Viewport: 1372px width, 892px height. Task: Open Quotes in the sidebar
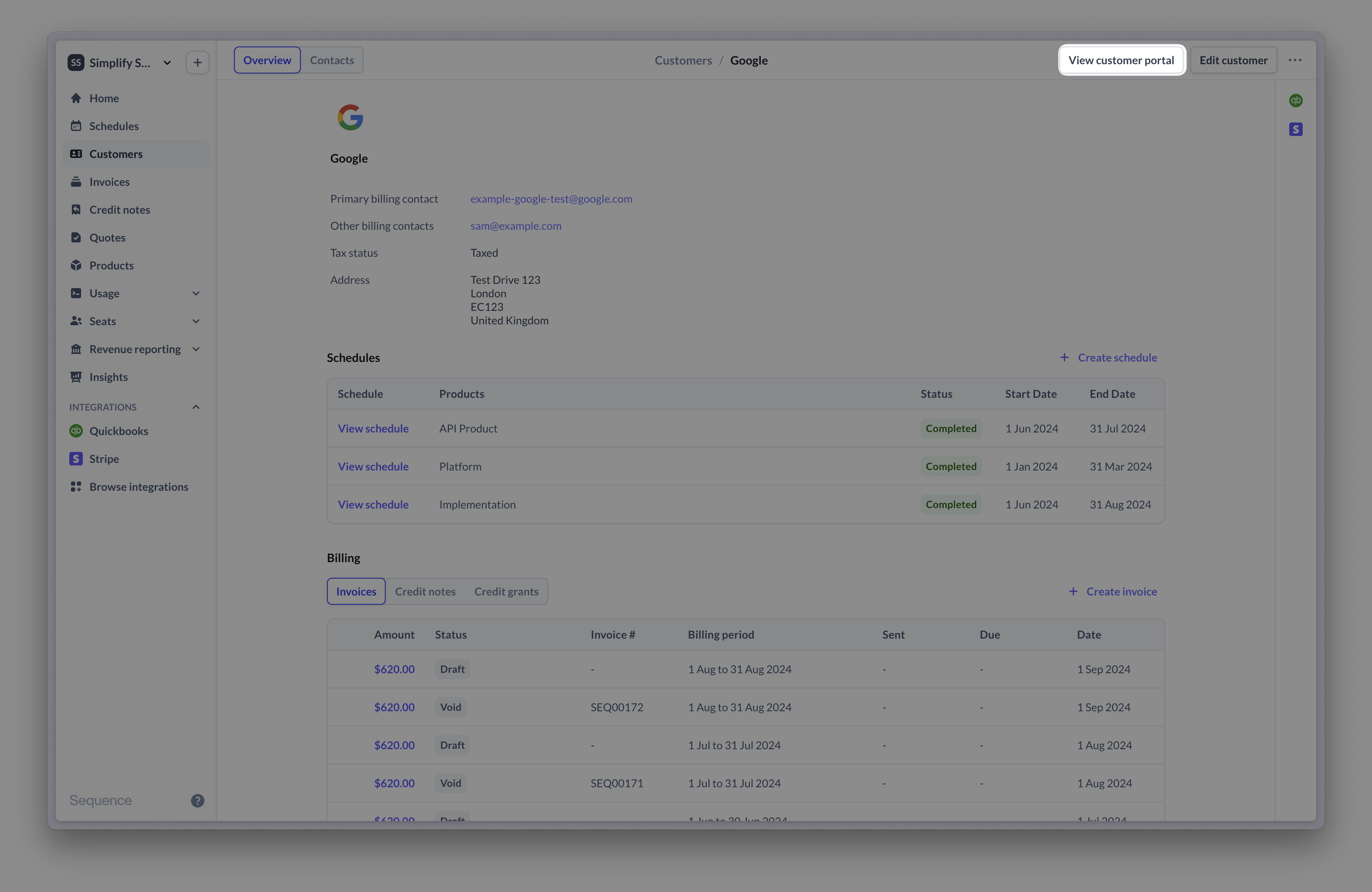[136, 237]
